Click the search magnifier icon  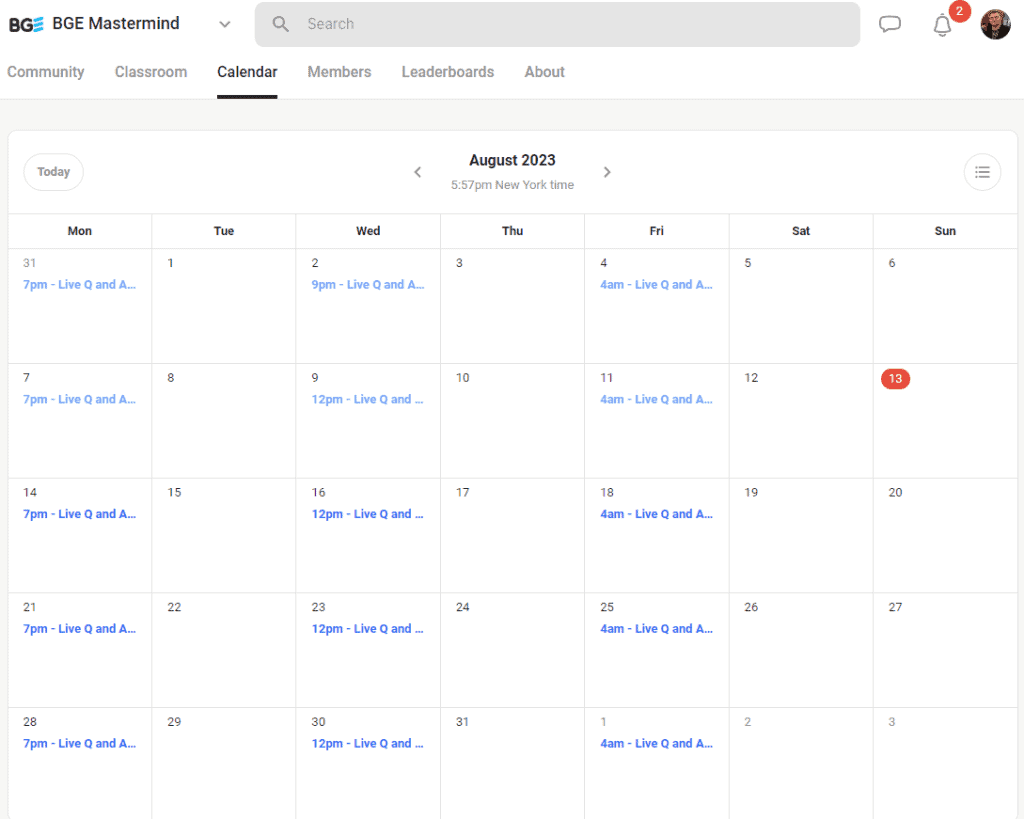click(x=280, y=24)
